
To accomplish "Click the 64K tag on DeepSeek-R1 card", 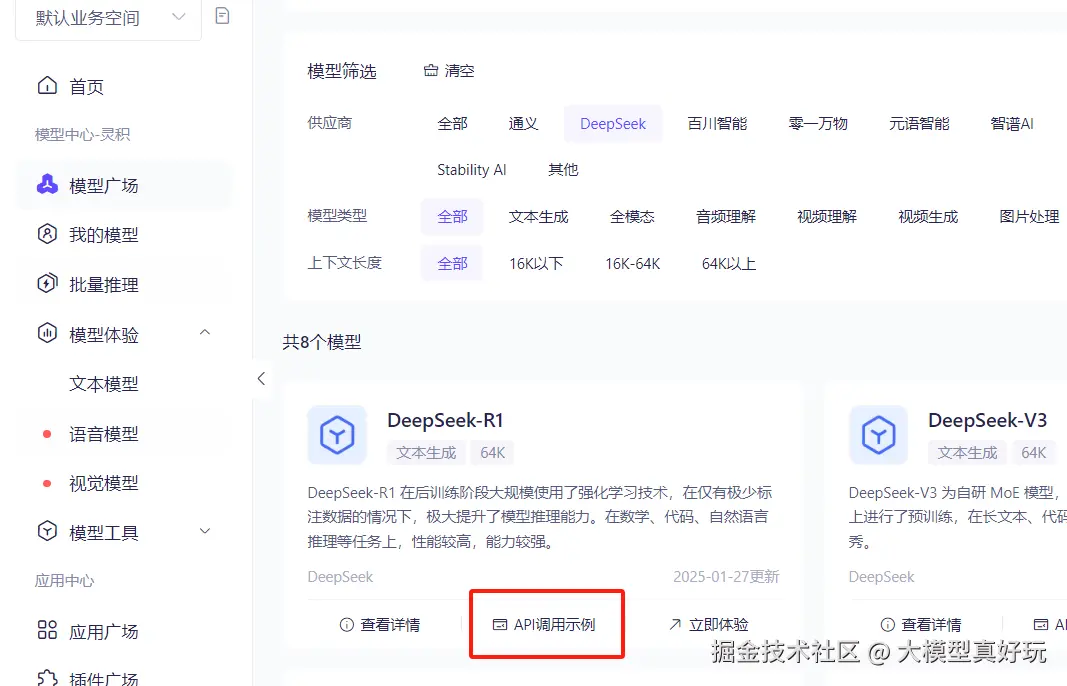I will pos(493,453).
